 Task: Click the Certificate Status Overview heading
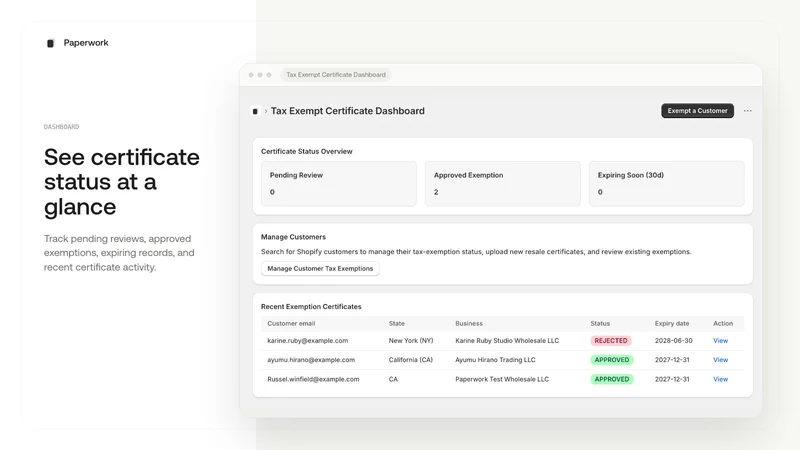click(307, 152)
